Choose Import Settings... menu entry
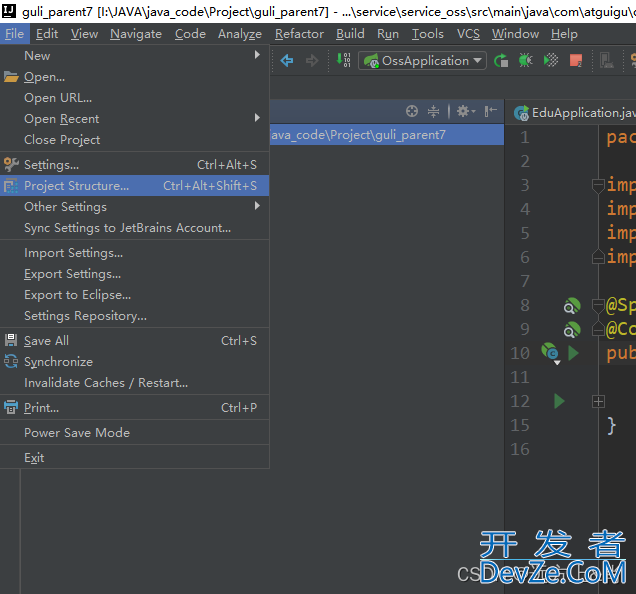 135,253
